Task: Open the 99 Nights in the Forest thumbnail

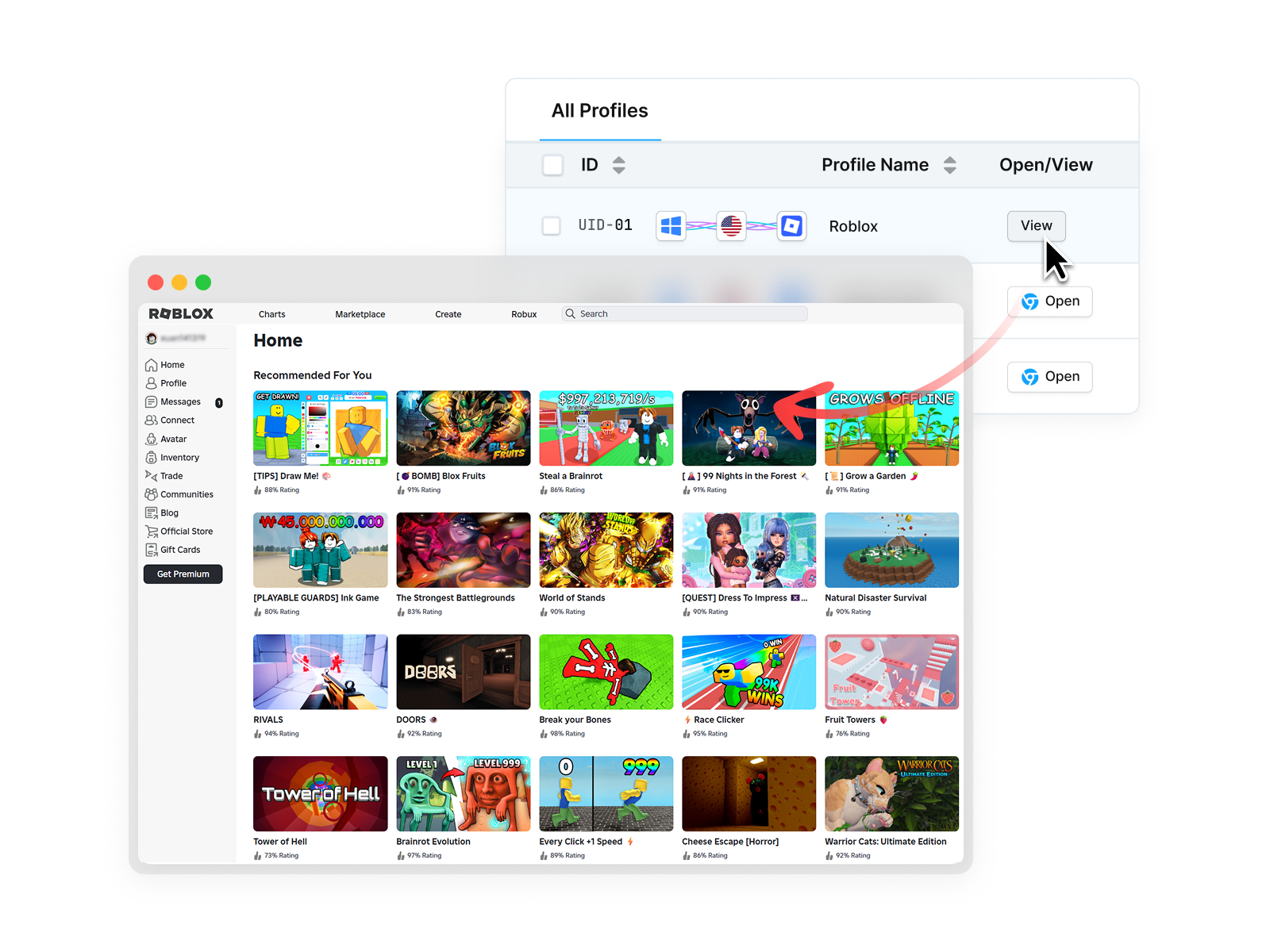Action: coord(749,428)
